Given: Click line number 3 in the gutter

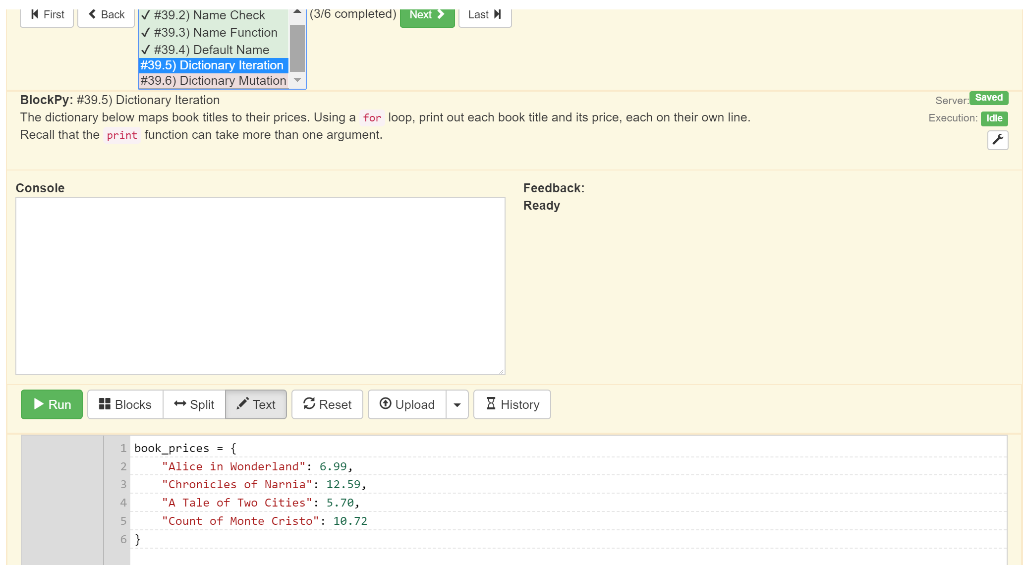Looking at the screenshot, I should coord(123,485).
